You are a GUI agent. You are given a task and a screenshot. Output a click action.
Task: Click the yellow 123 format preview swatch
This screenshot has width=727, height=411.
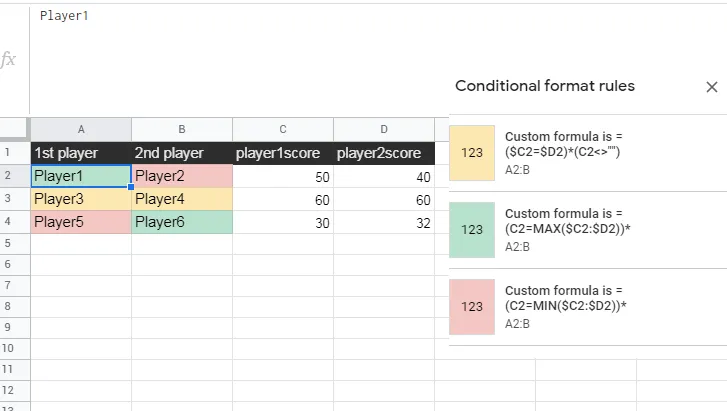[x=472, y=152]
